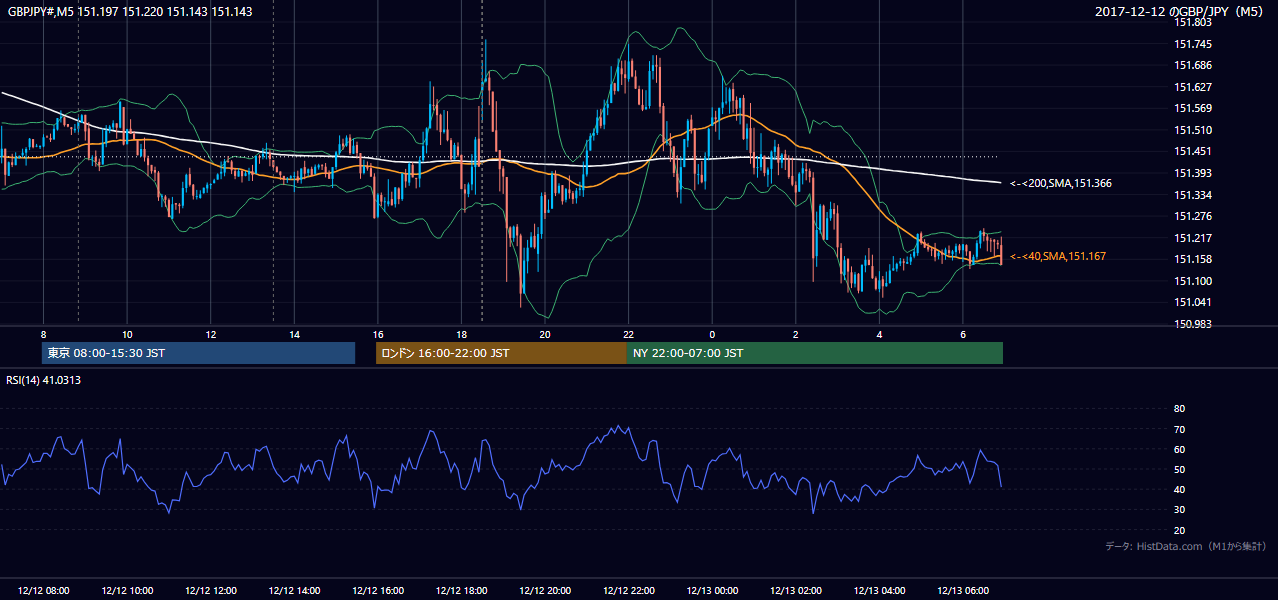Viewport: 1278px width, 600px height.
Task: Click the 12/12 22:00 date axis label
Action: coord(628,591)
